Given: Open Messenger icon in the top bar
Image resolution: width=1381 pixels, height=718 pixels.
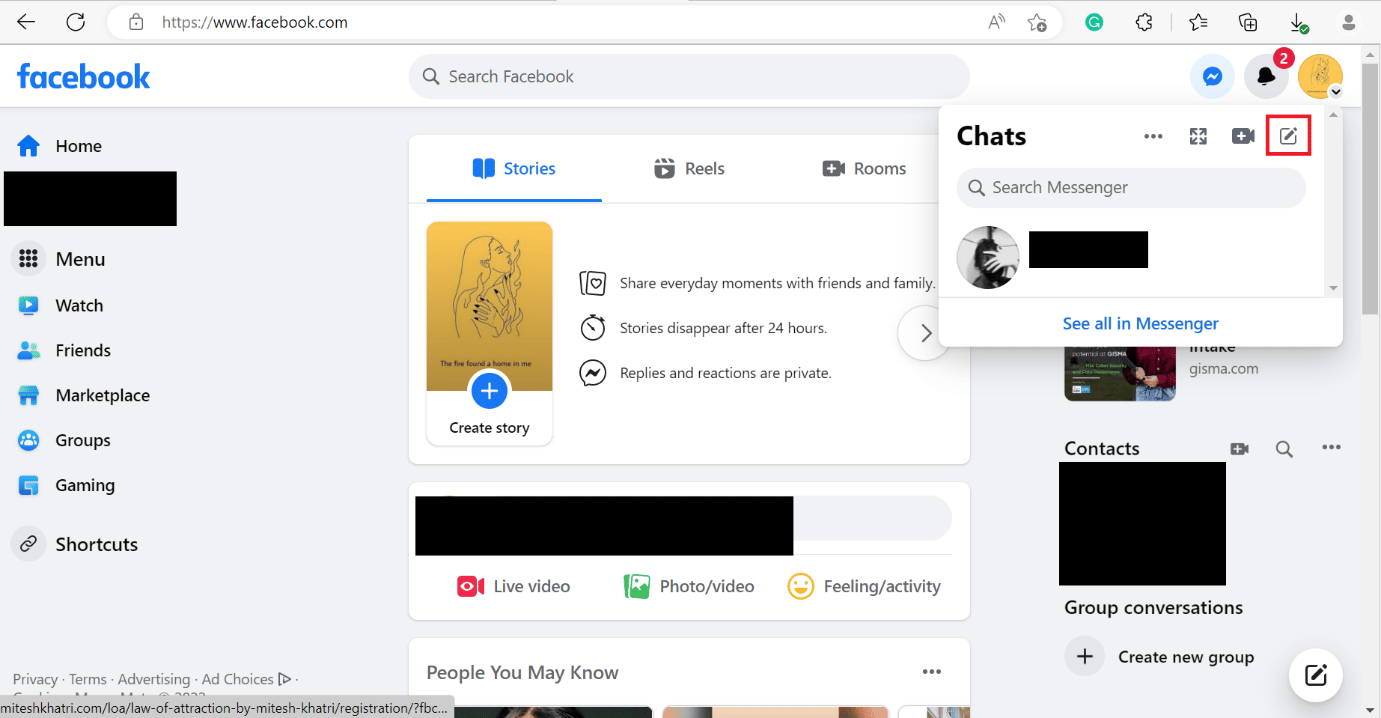Looking at the screenshot, I should (x=1212, y=75).
